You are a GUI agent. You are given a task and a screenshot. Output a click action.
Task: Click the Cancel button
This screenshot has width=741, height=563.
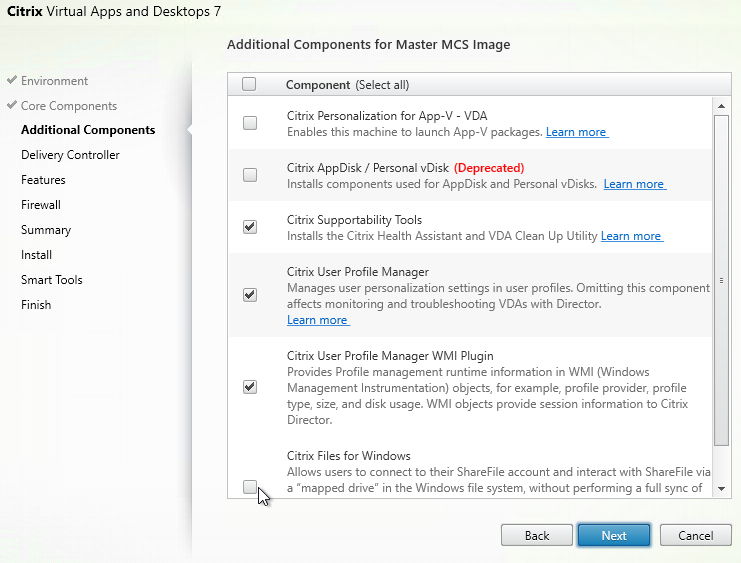[696, 536]
